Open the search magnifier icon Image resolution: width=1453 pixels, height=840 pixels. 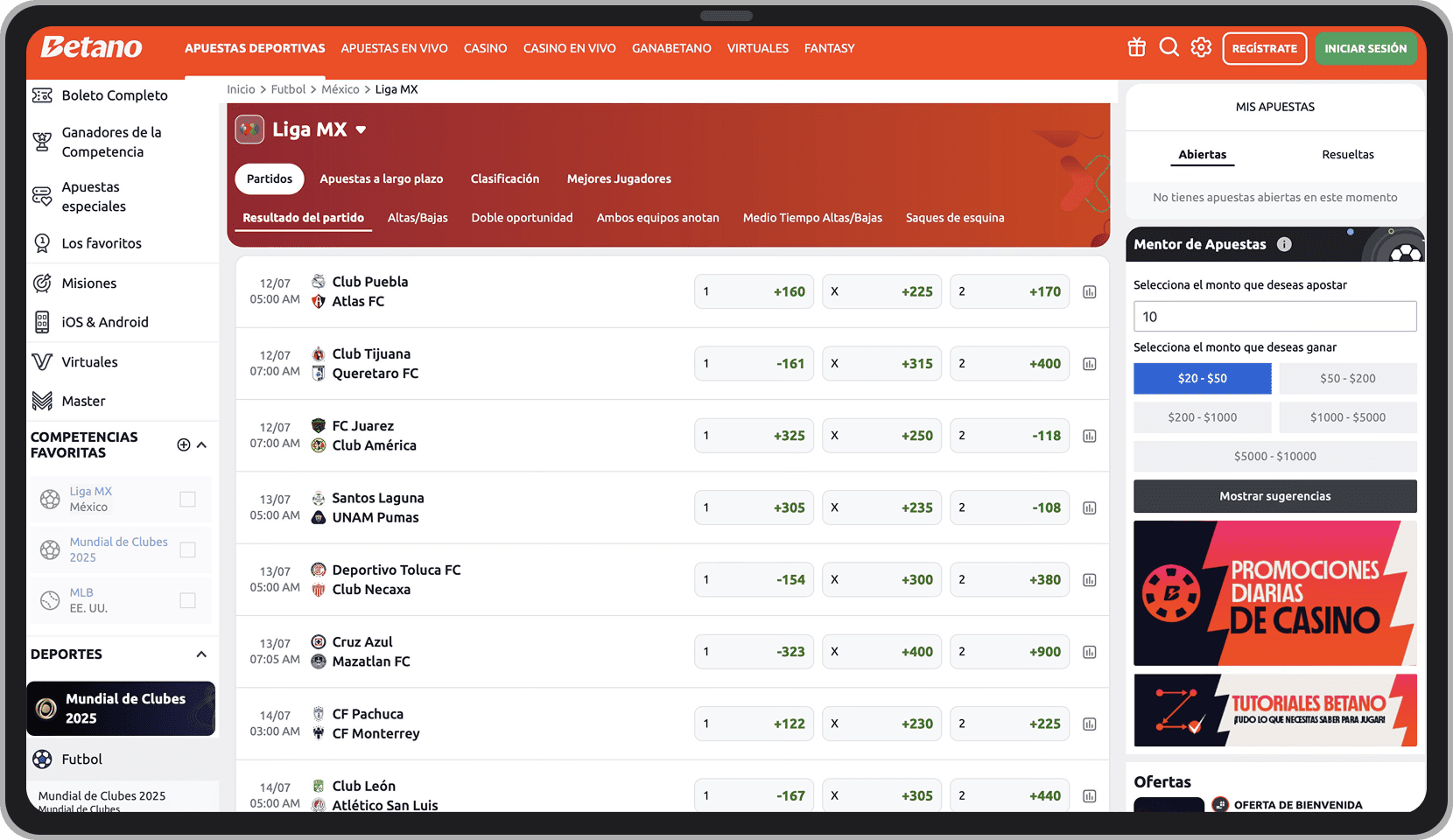pos(1169,47)
